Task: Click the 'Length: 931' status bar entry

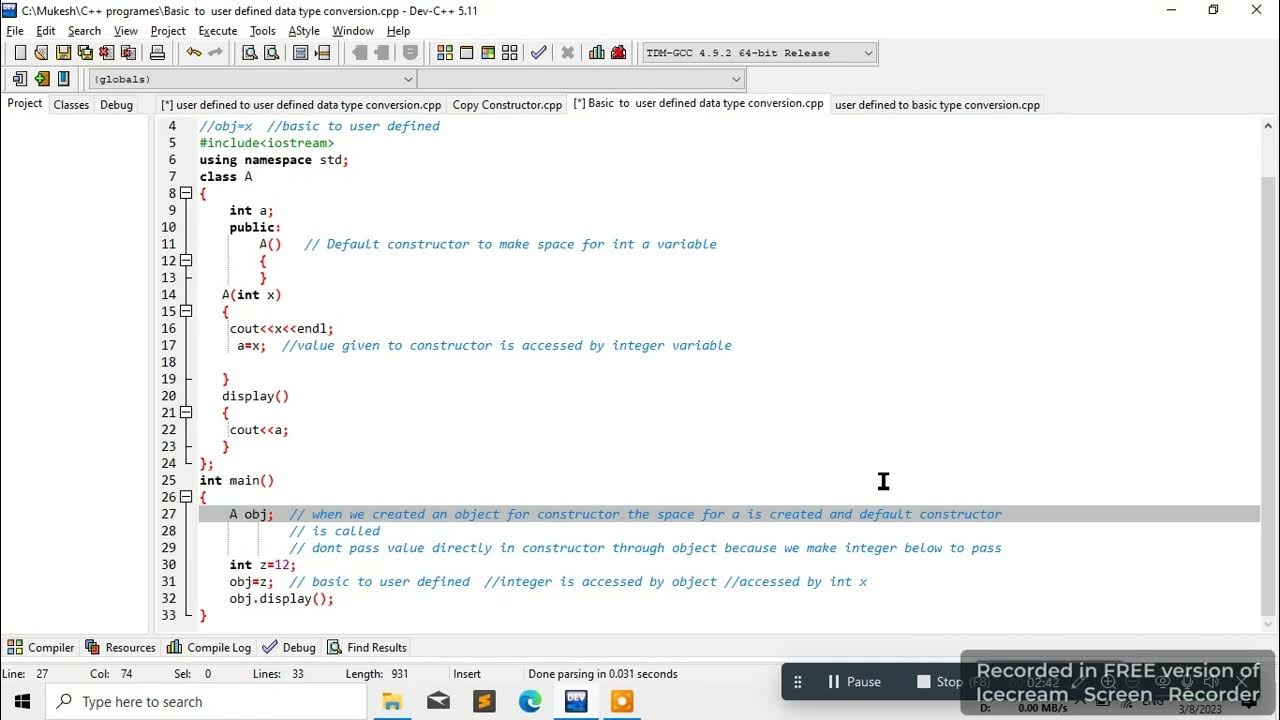Action: click(377, 674)
